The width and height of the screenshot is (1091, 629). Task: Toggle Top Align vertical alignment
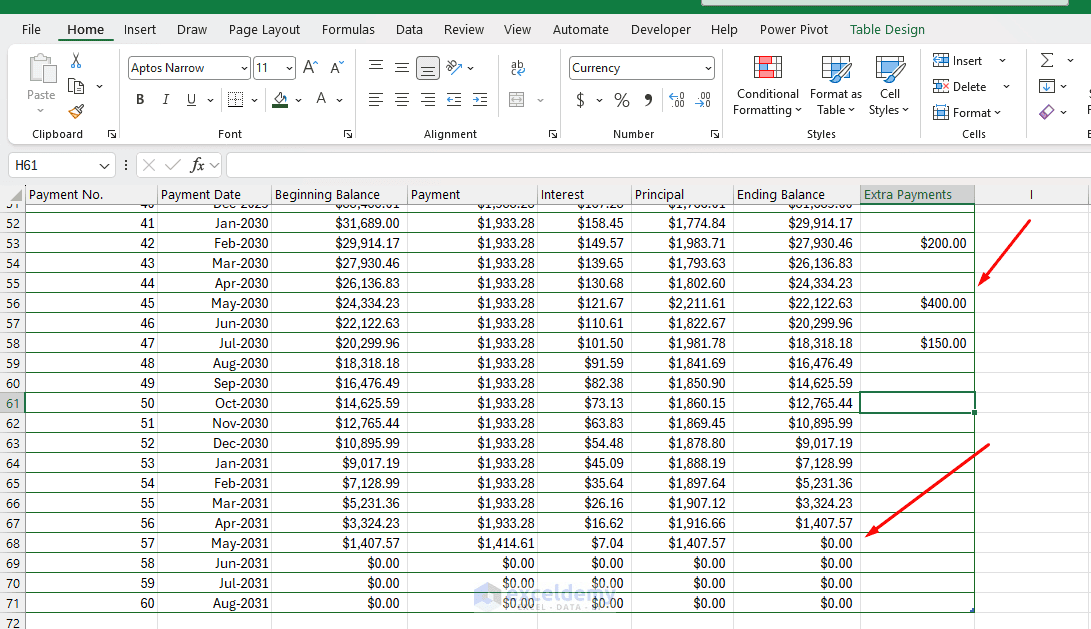[x=376, y=67]
